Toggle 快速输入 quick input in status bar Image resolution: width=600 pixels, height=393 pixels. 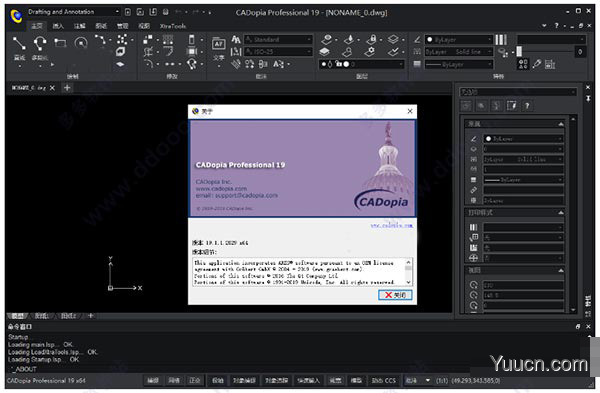pyautogui.click(x=308, y=380)
